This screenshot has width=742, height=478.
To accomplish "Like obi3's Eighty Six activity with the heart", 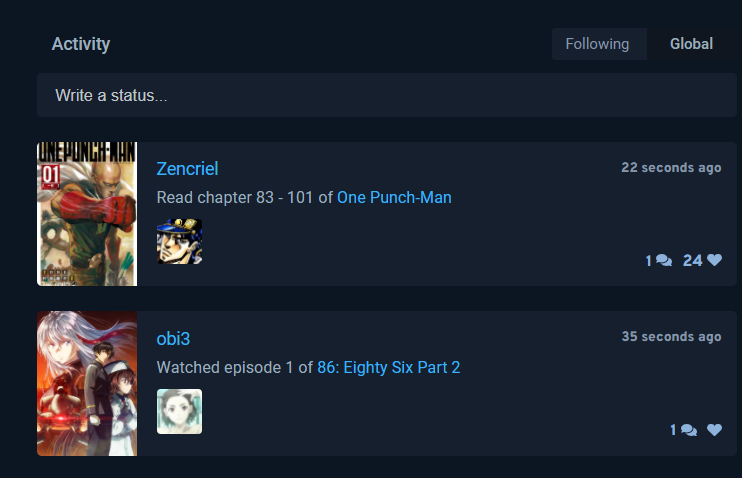I will coord(714,430).
